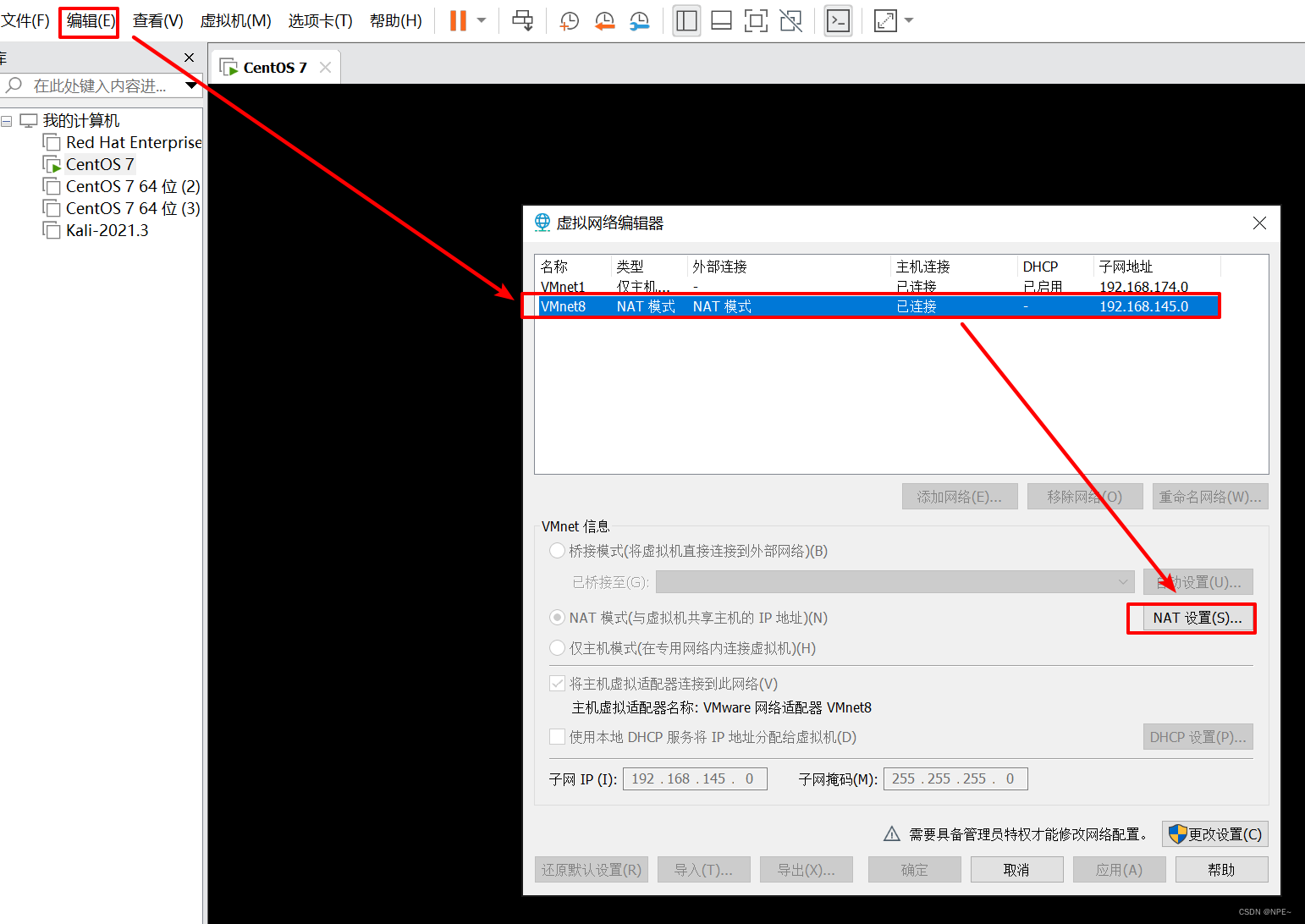Click the Restore Defaults button

tap(592, 870)
